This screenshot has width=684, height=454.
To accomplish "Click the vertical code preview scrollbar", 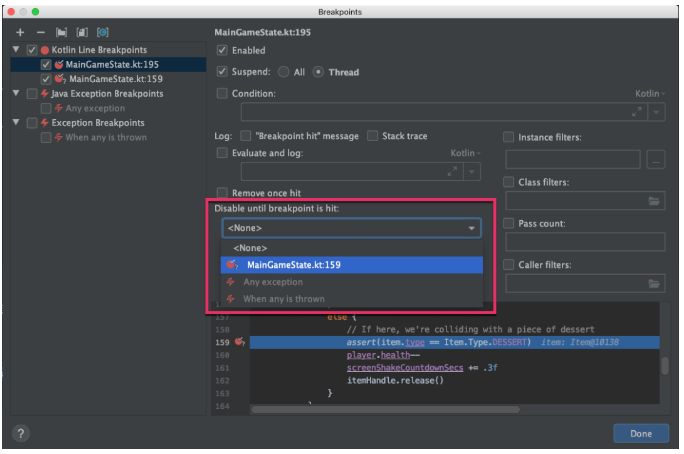I will (665, 366).
